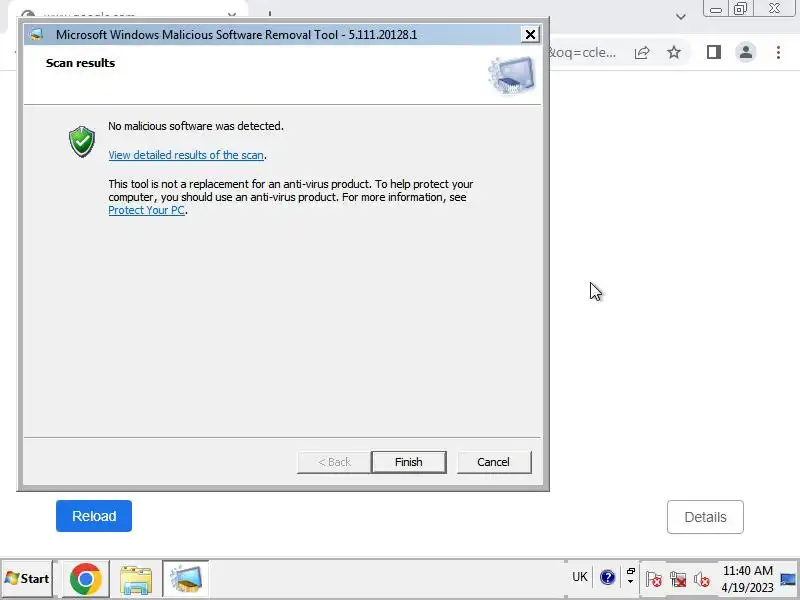
Task: Click the green shield checkmark icon
Action: click(x=82, y=141)
